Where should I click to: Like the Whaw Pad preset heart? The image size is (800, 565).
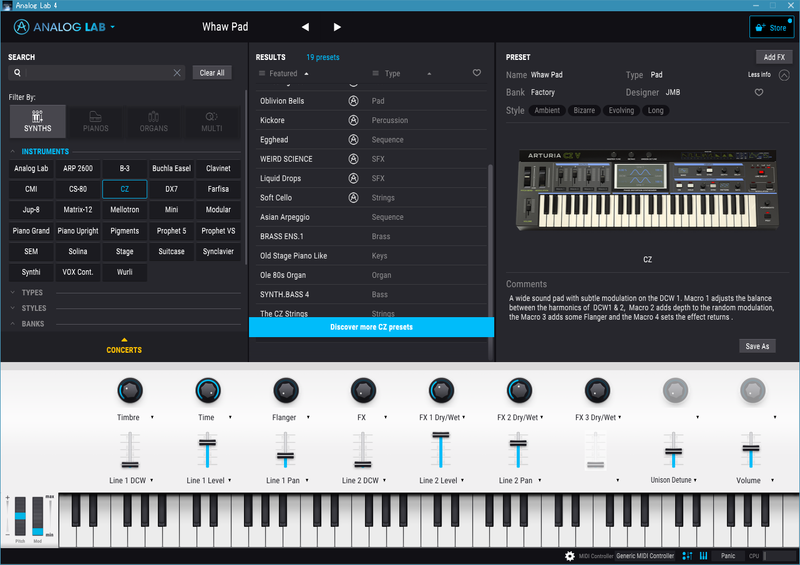point(759,92)
